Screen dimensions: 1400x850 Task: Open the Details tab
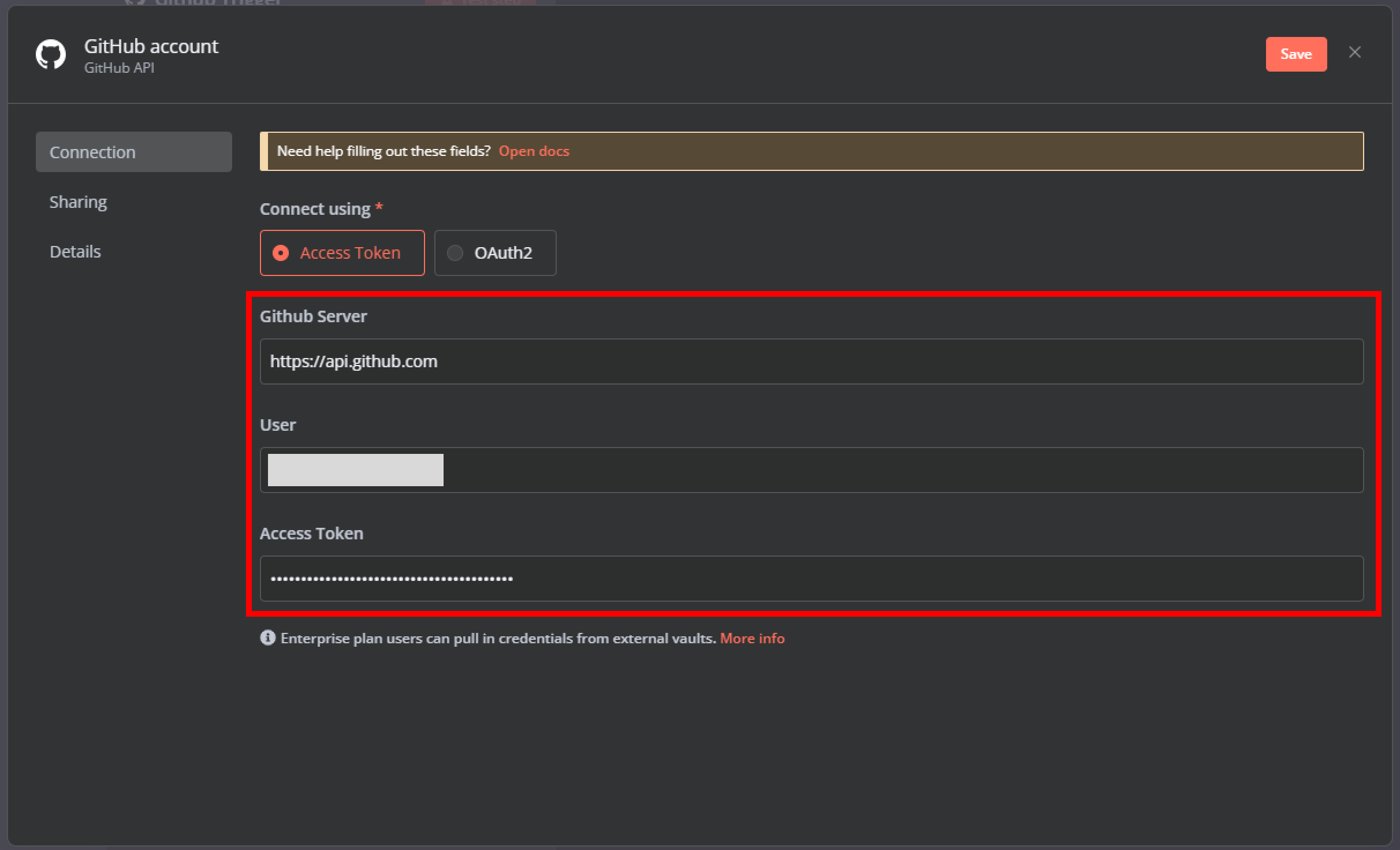(x=75, y=252)
